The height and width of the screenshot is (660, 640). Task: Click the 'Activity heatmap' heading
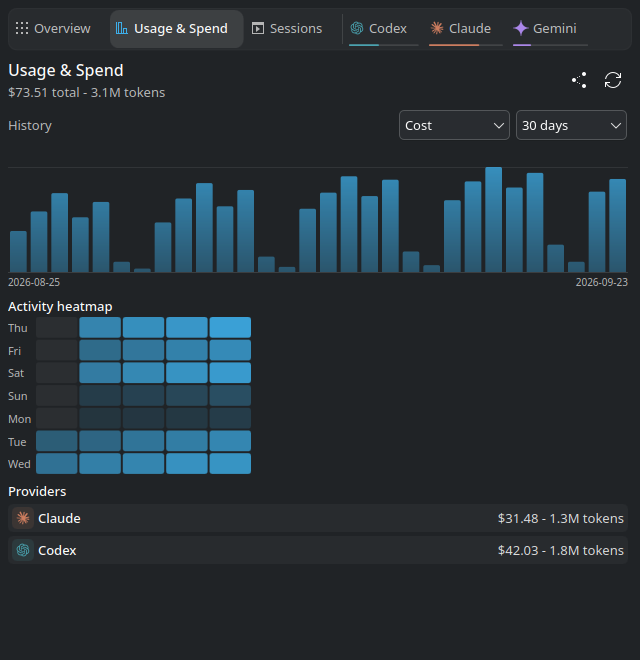tap(60, 306)
